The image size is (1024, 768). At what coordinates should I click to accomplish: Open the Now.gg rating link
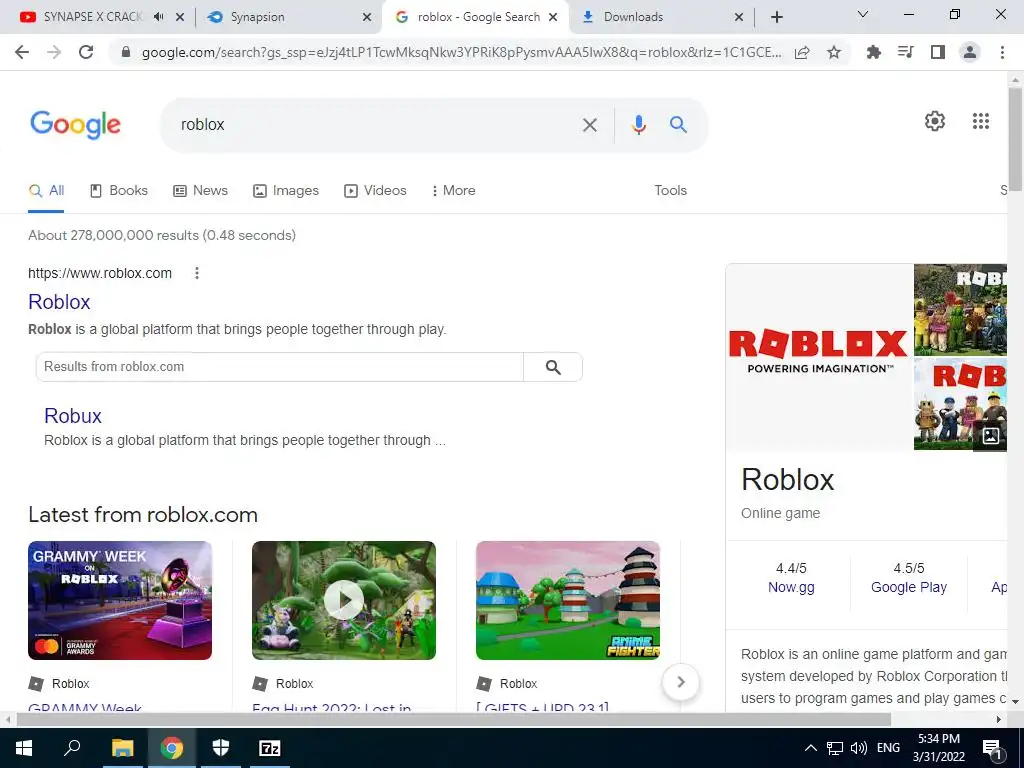(x=791, y=587)
